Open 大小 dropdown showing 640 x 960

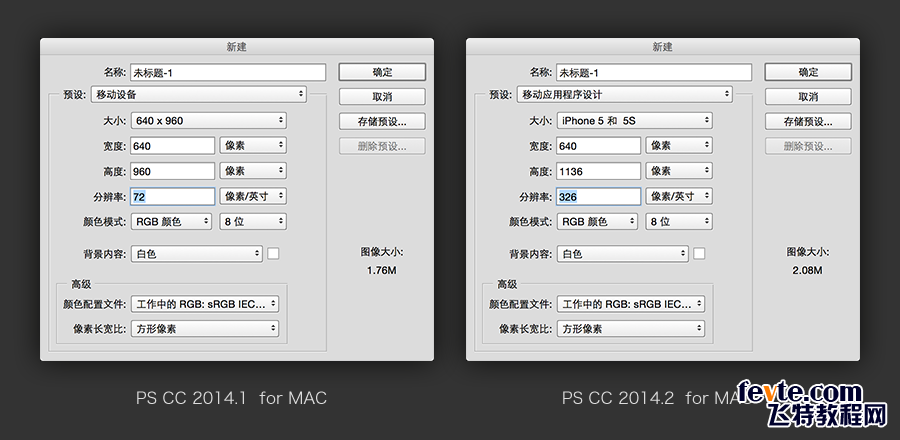coord(209,120)
